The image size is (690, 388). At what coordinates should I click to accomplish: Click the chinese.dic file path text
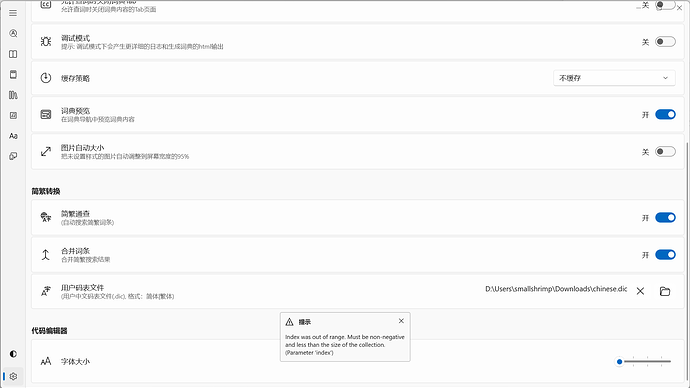click(x=556, y=289)
